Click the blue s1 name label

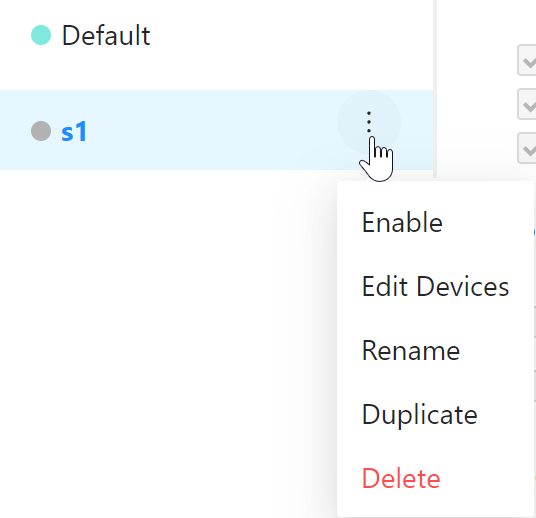(x=74, y=131)
